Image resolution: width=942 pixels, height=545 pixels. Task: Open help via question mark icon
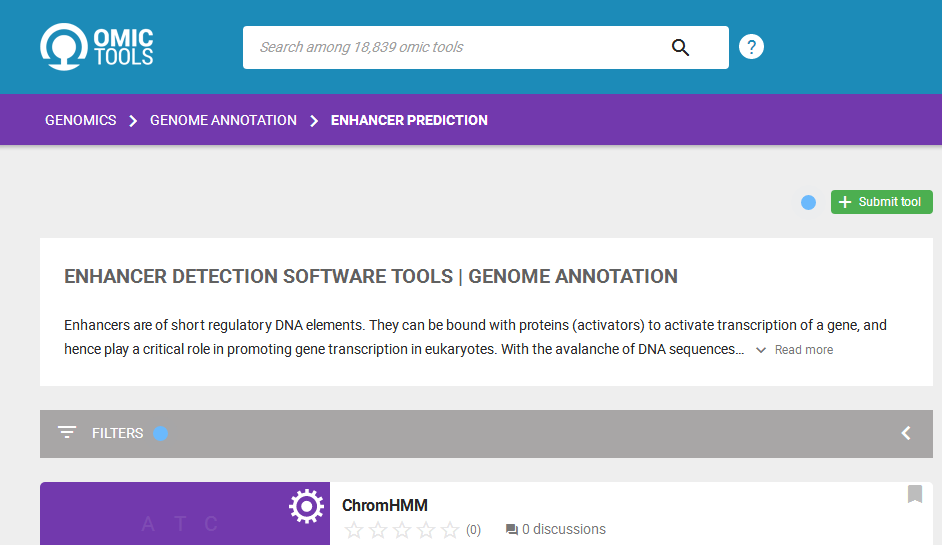point(751,47)
